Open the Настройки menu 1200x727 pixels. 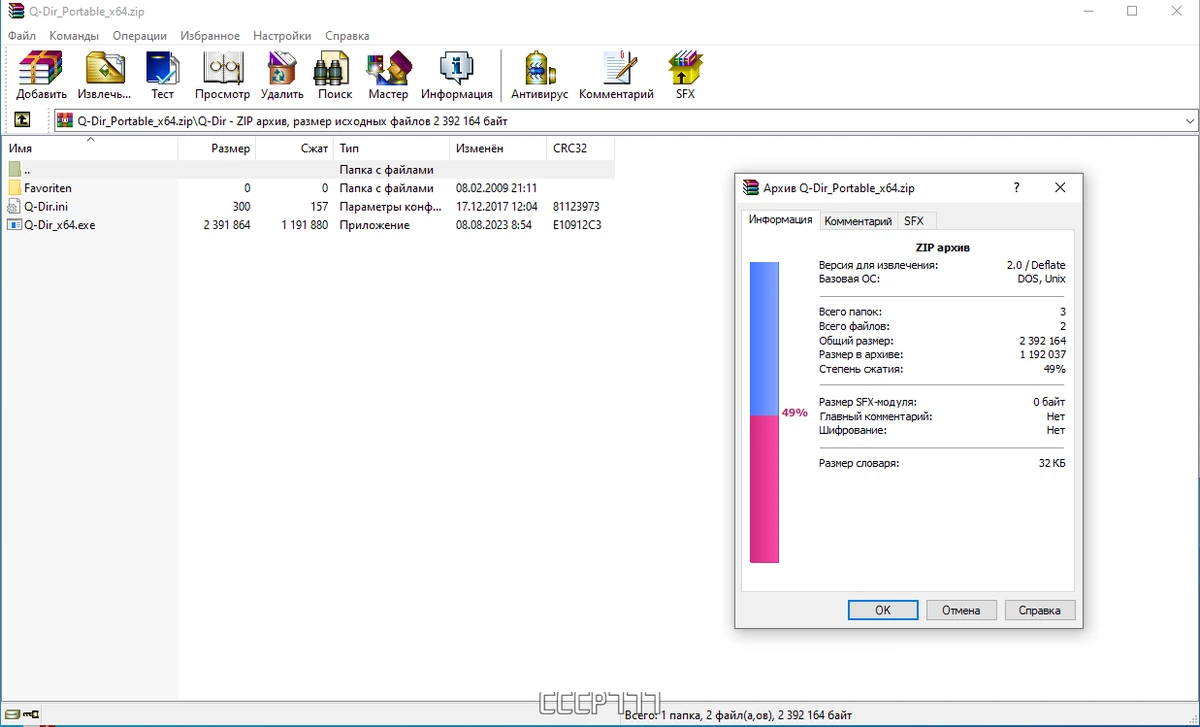(x=282, y=35)
